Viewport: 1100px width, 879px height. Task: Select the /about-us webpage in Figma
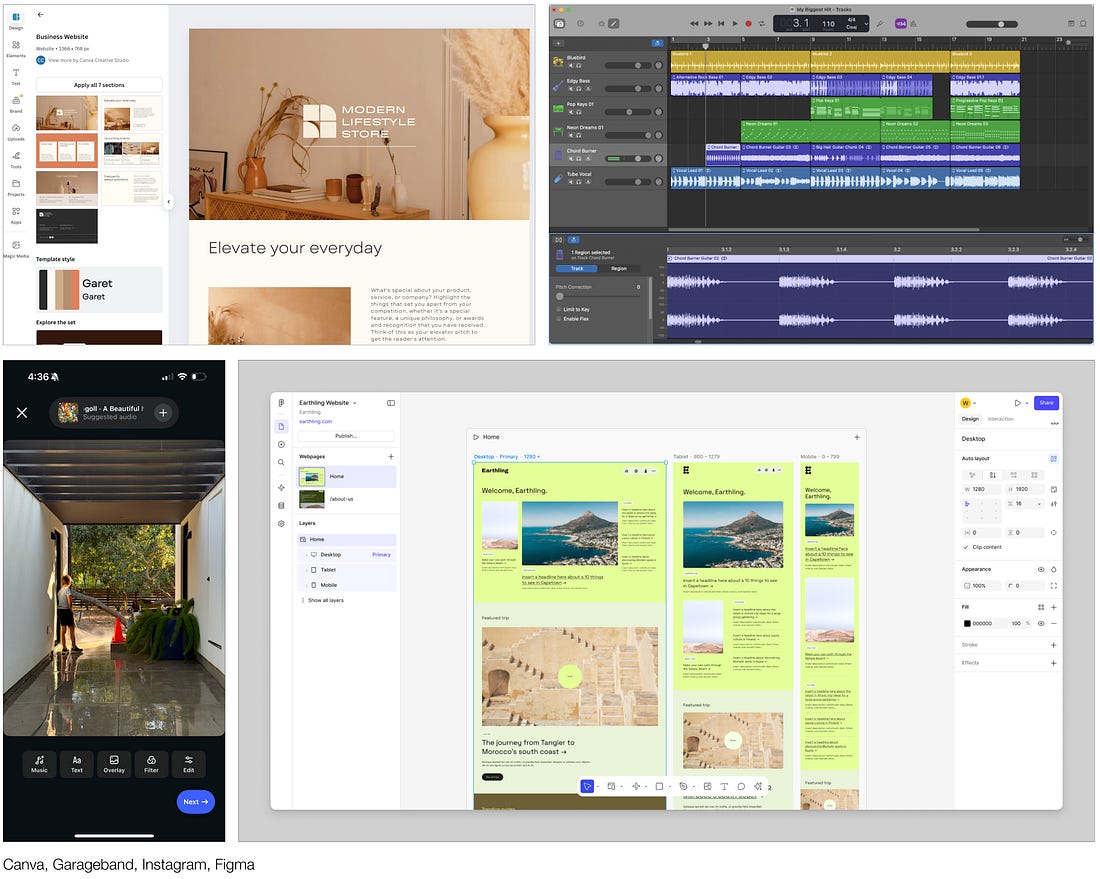(x=347, y=499)
